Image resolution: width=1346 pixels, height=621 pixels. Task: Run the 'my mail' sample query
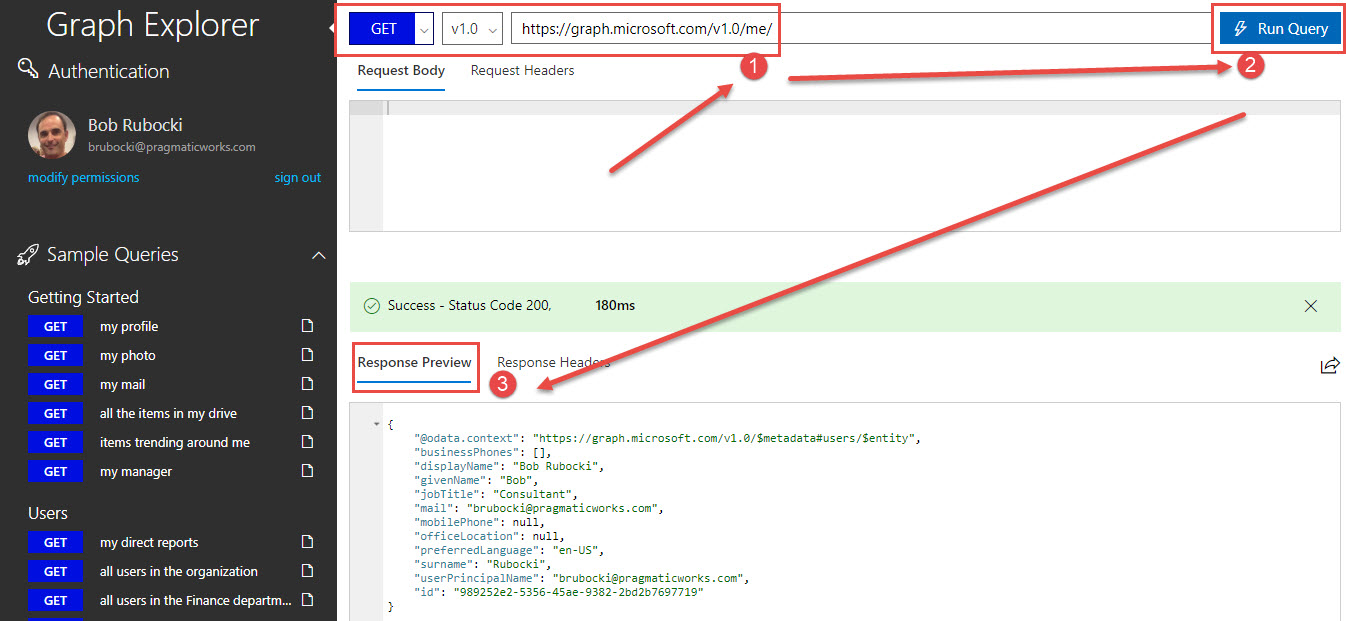pos(121,383)
